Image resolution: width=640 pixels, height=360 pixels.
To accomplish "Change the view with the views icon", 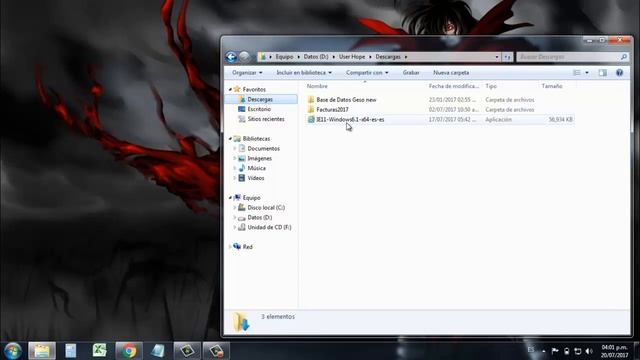I will click(577, 73).
